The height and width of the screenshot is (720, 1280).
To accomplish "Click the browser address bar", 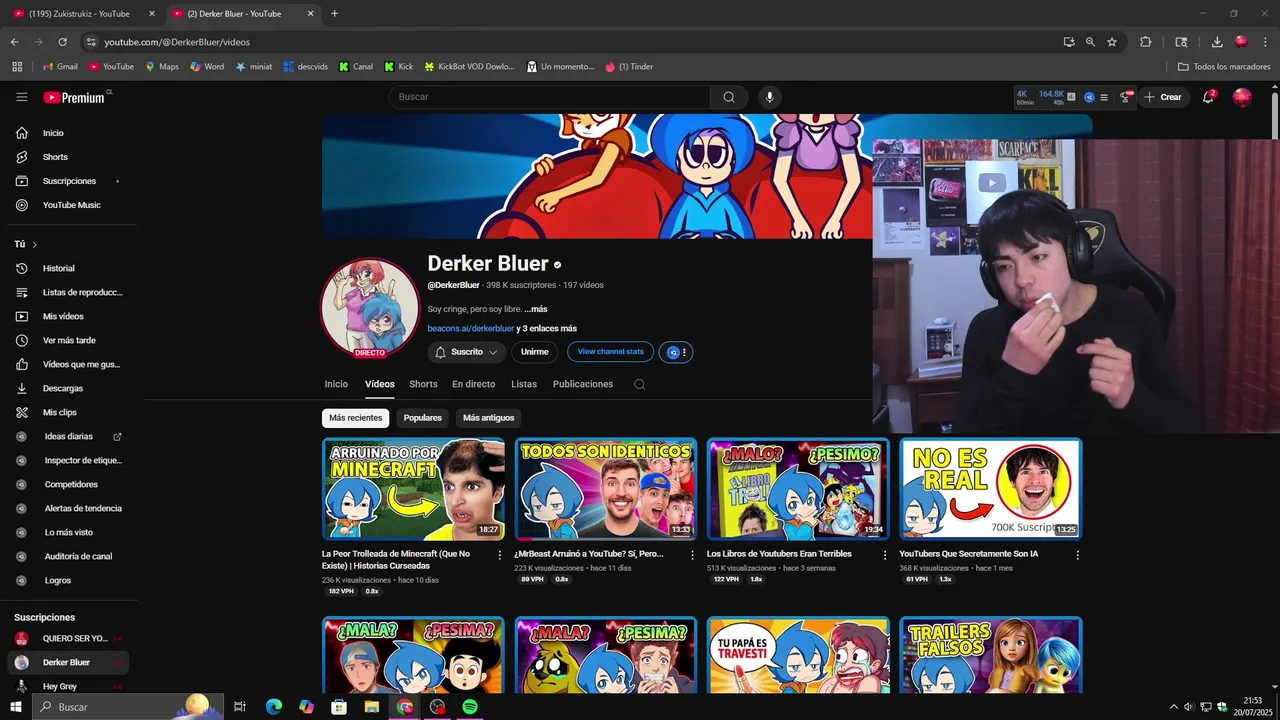I will point(570,42).
